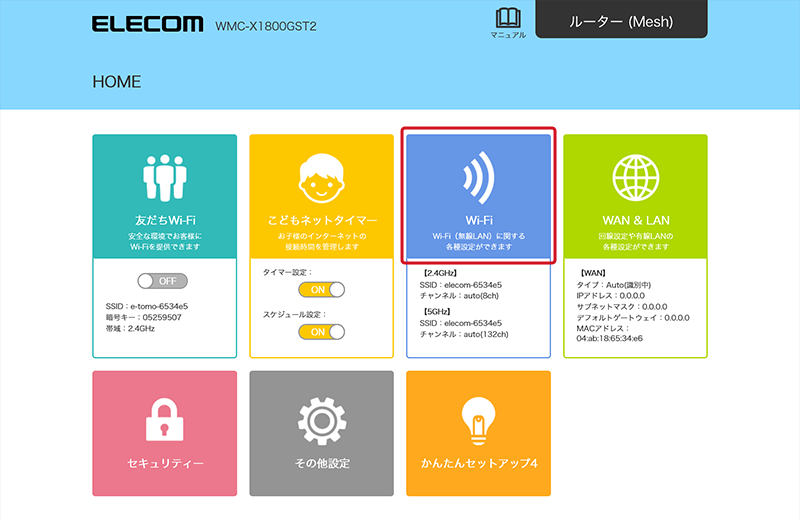This screenshot has height=520, width=800.
Task: Open the その他設定 gear icon
Action: 322,422
